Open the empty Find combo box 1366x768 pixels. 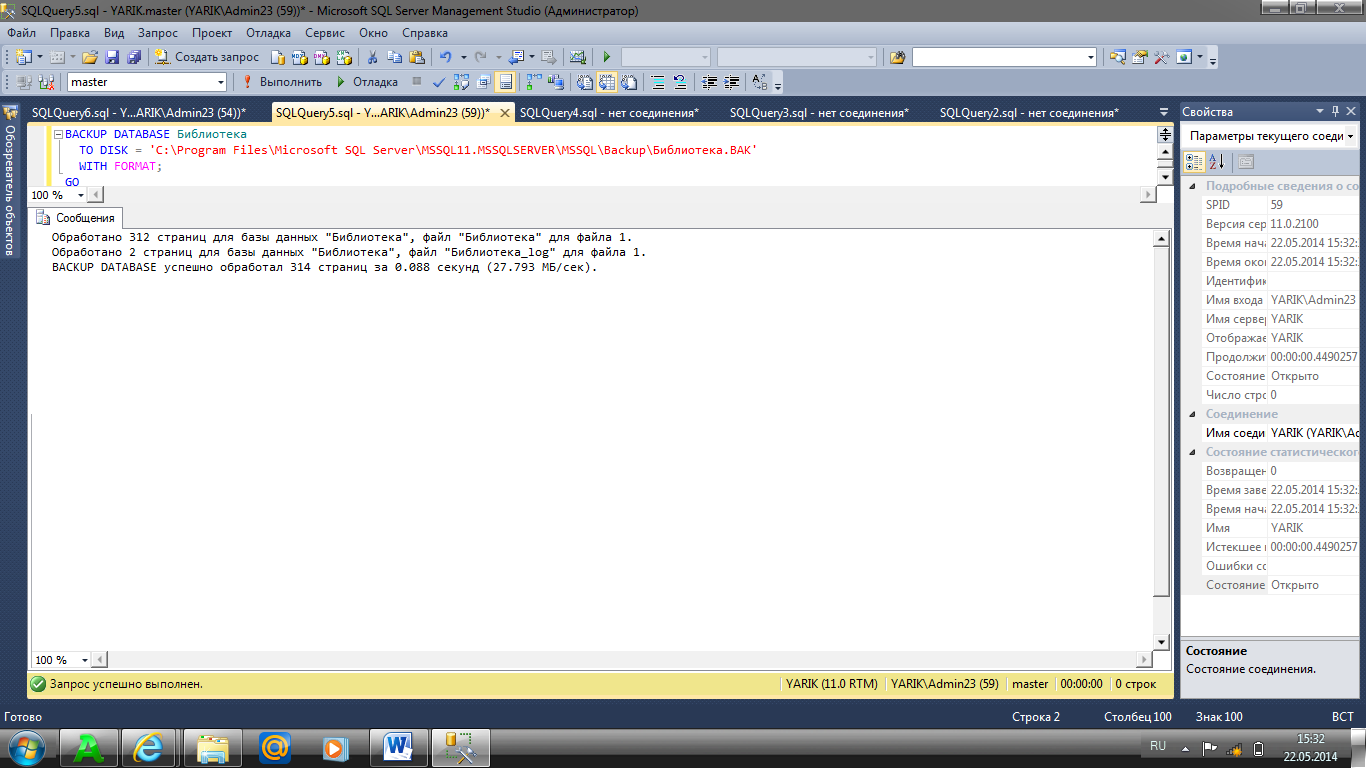coord(1005,57)
